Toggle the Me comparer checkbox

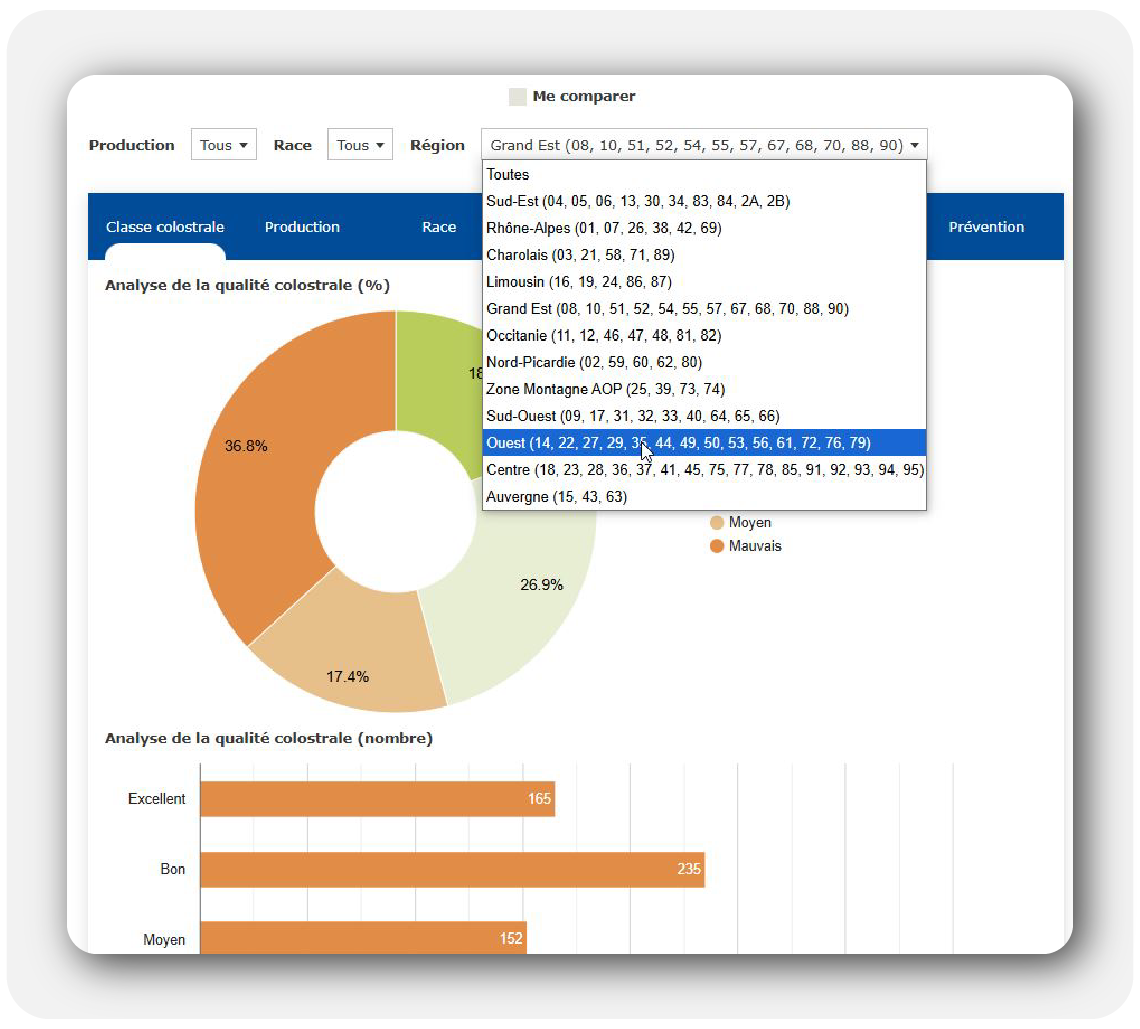(518, 97)
